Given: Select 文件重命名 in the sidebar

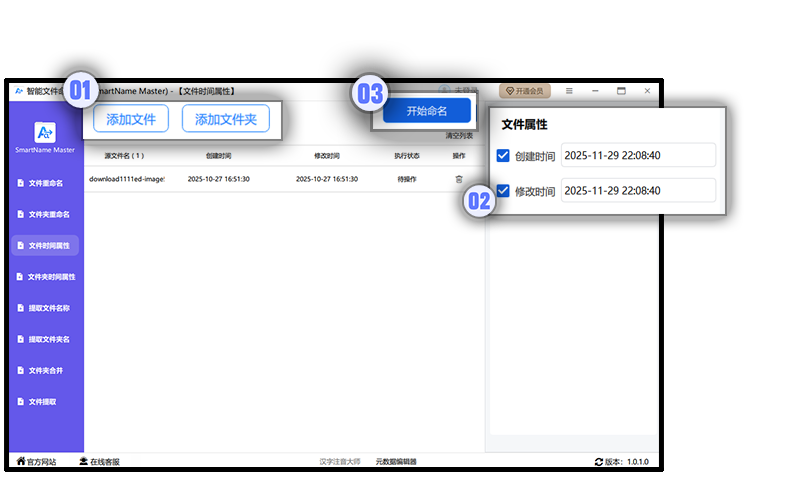Looking at the screenshot, I should point(45,183).
